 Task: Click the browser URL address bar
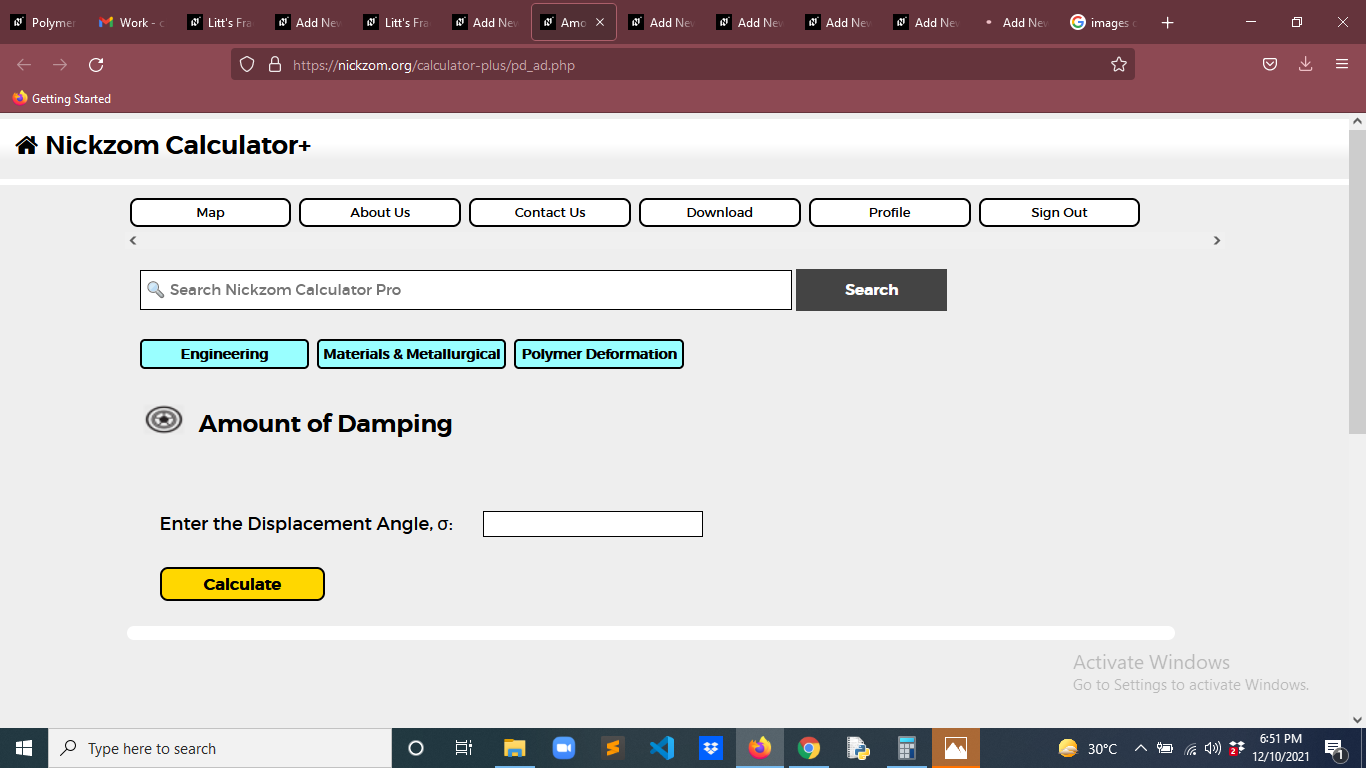click(x=682, y=65)
